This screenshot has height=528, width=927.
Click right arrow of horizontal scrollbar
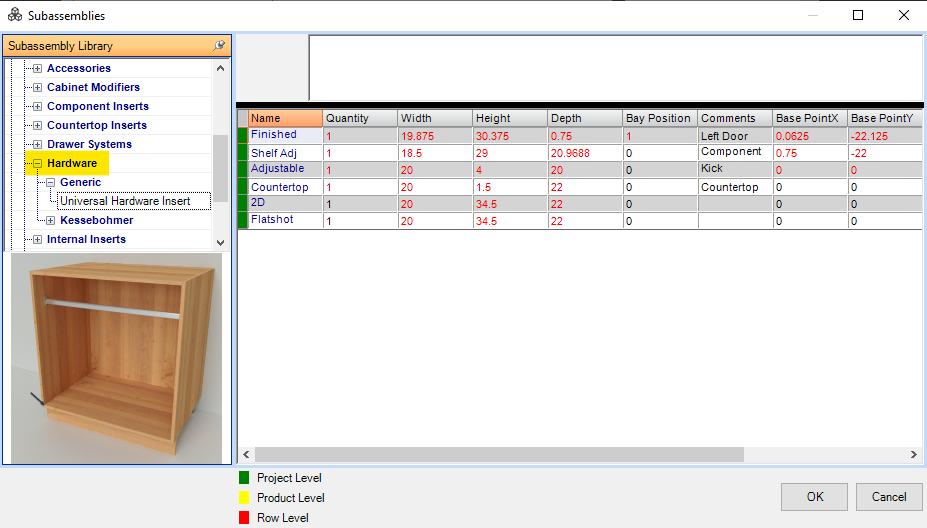coord(913,455)
